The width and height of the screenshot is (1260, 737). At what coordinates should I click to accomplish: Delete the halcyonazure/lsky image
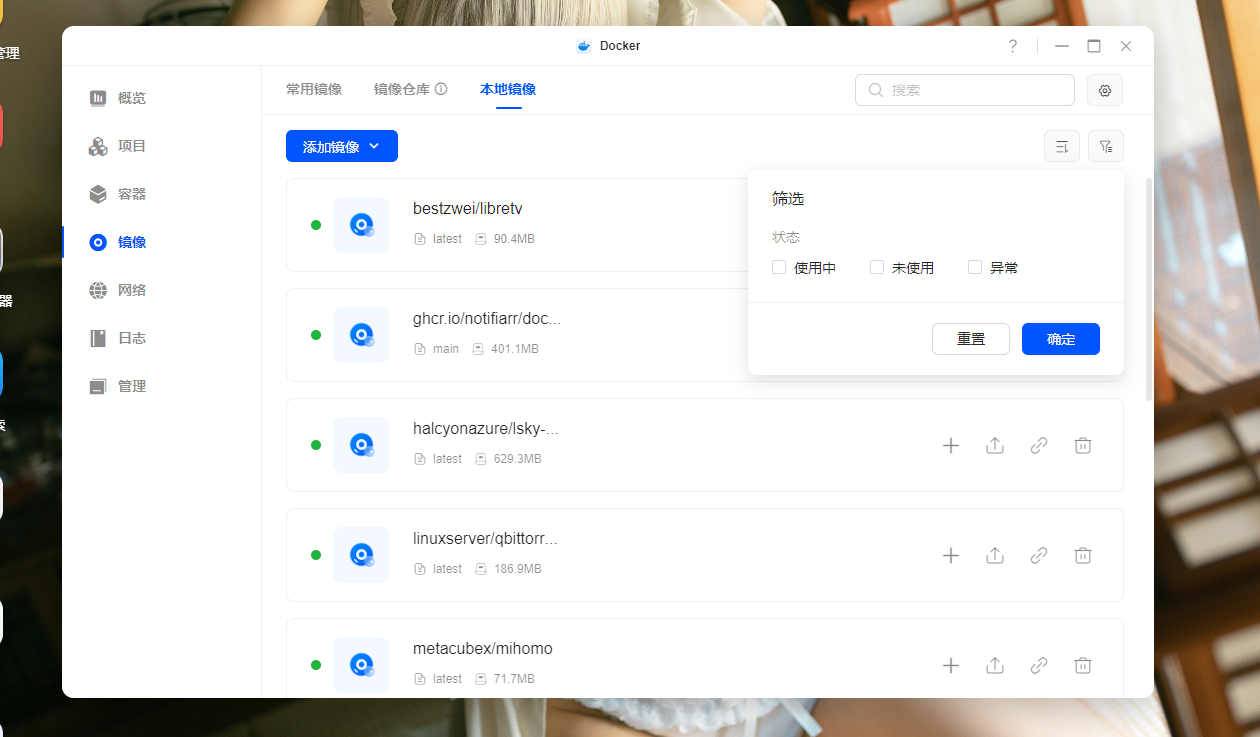coord(1083,445)
